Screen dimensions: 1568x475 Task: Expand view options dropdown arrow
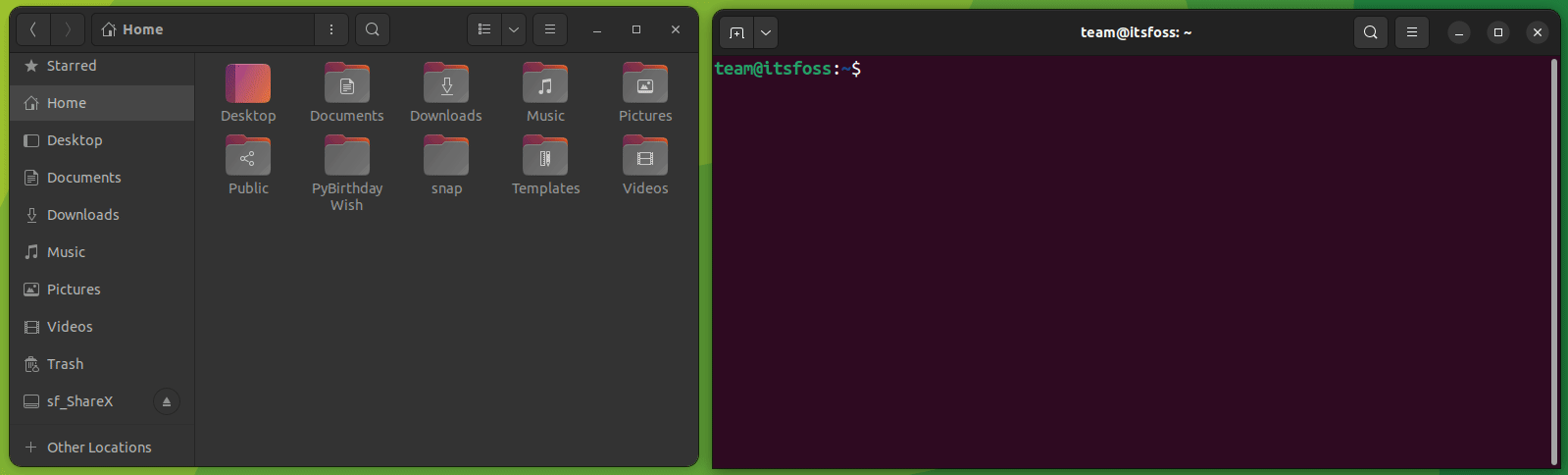point(514,29)
